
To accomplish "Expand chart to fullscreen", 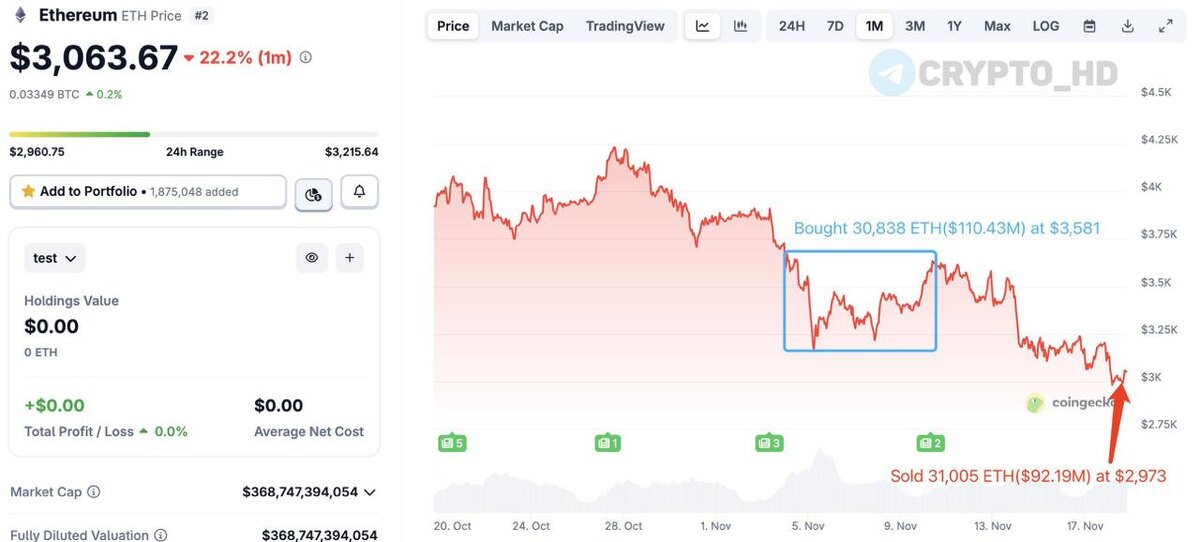I will point(1166,26).
